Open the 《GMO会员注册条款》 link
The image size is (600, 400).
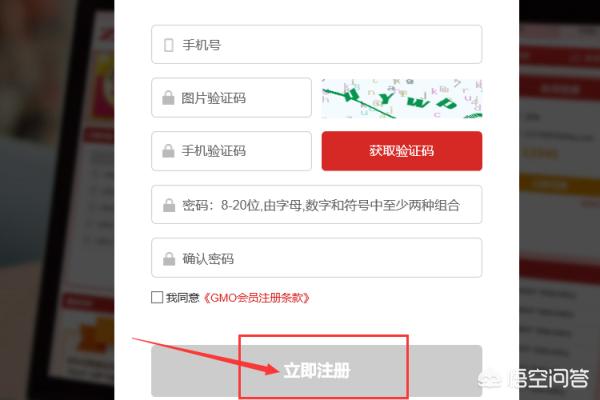click(x=256, y=297)
